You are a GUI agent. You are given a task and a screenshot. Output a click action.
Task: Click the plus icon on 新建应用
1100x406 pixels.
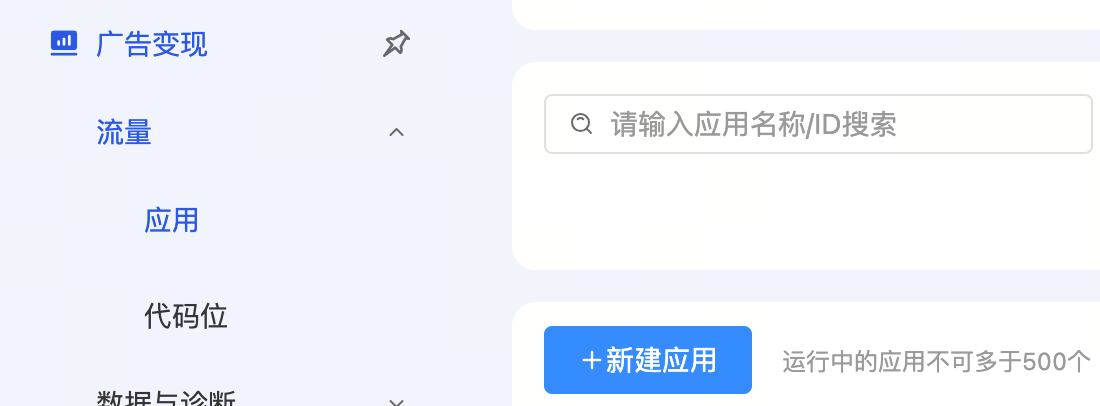tap(592, 360)
